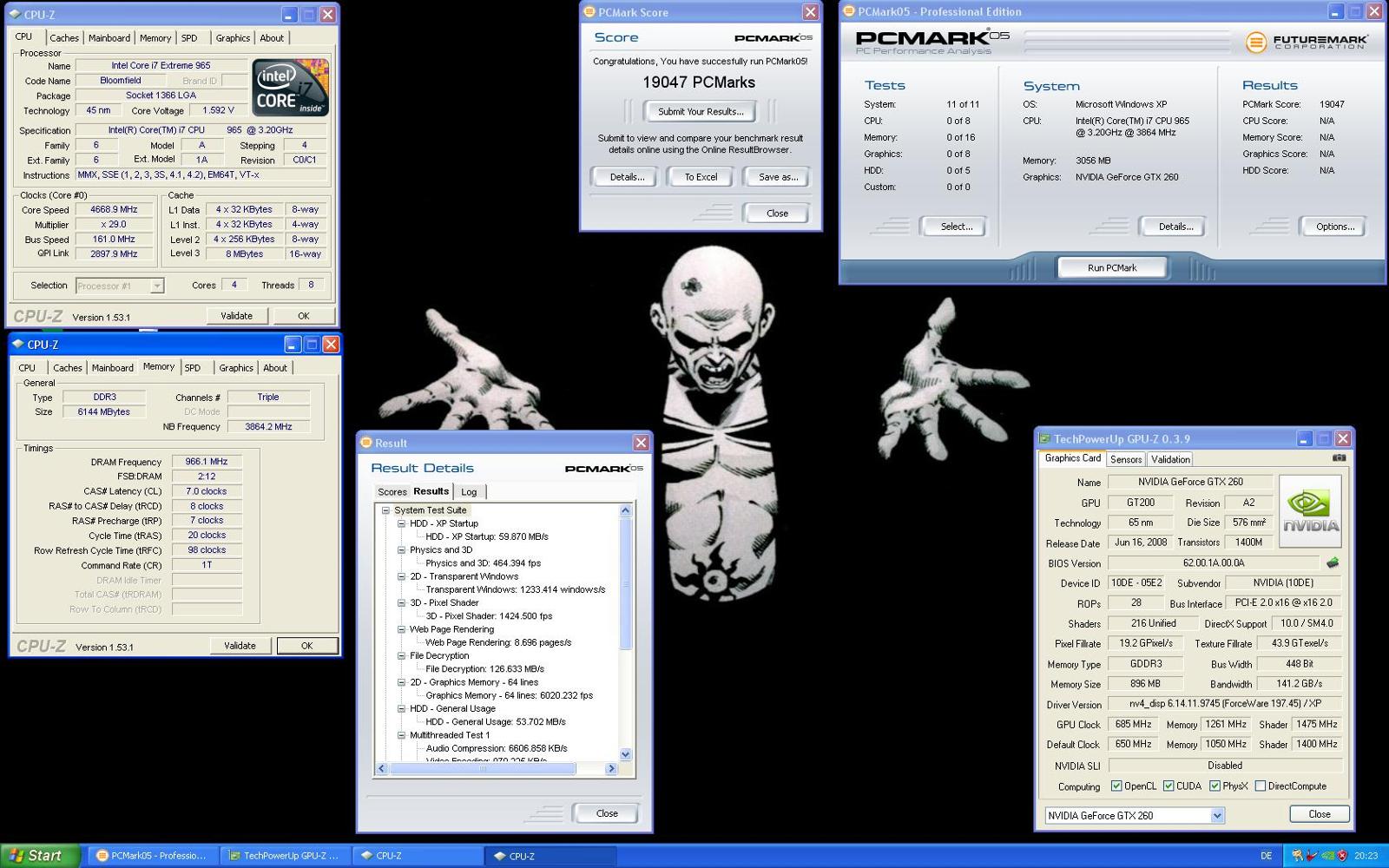Click the Start button on taskbar
The height and width of the screenshot is (868, 1389).
41,855
